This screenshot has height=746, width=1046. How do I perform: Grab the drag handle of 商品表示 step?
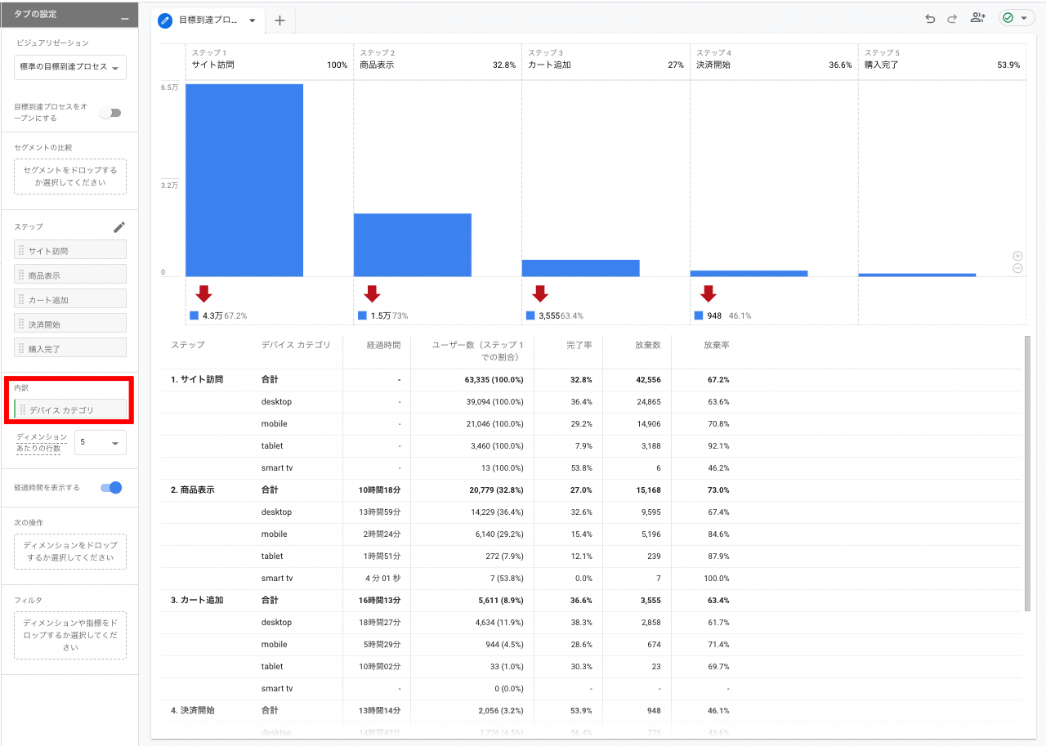[21, 275]
